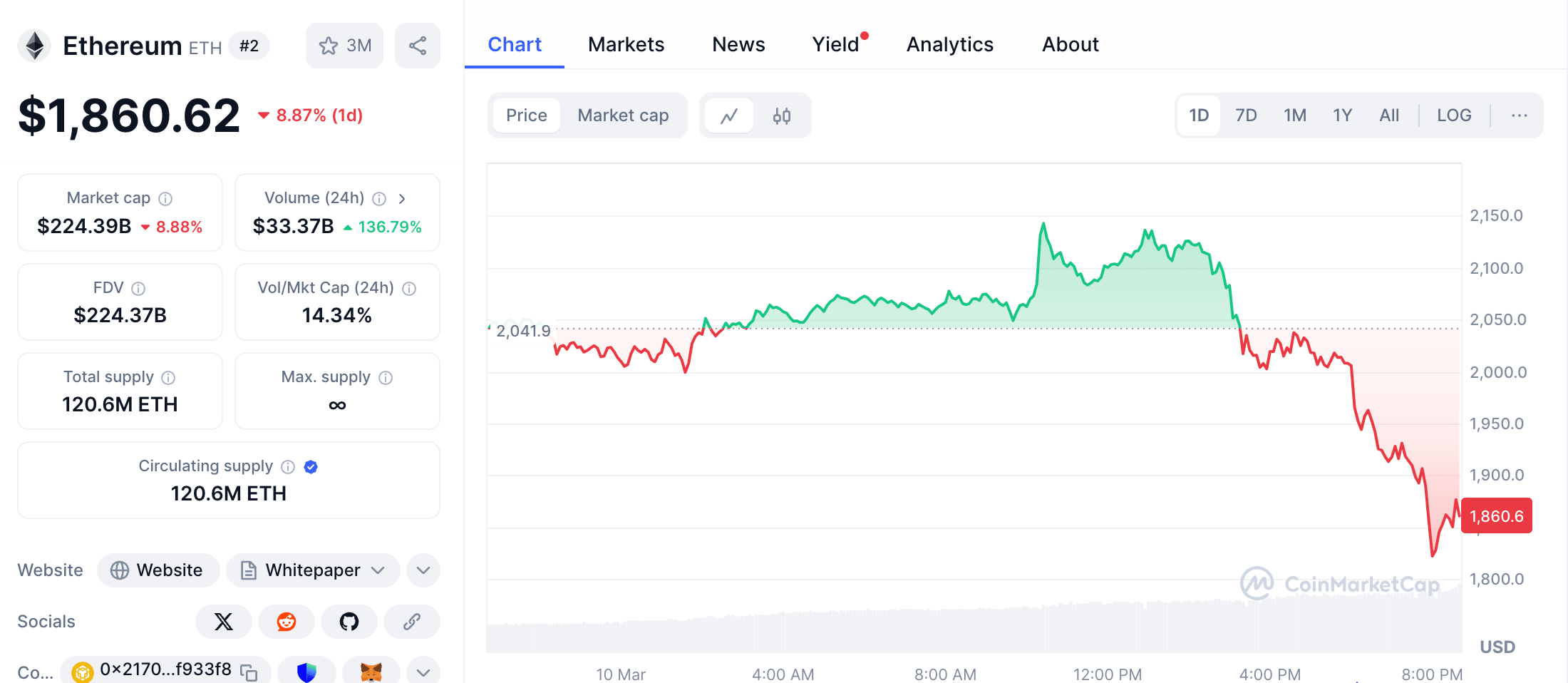Set chart range to 7D
Viewport: 1568px width, 683px height.
[1246, 115]
